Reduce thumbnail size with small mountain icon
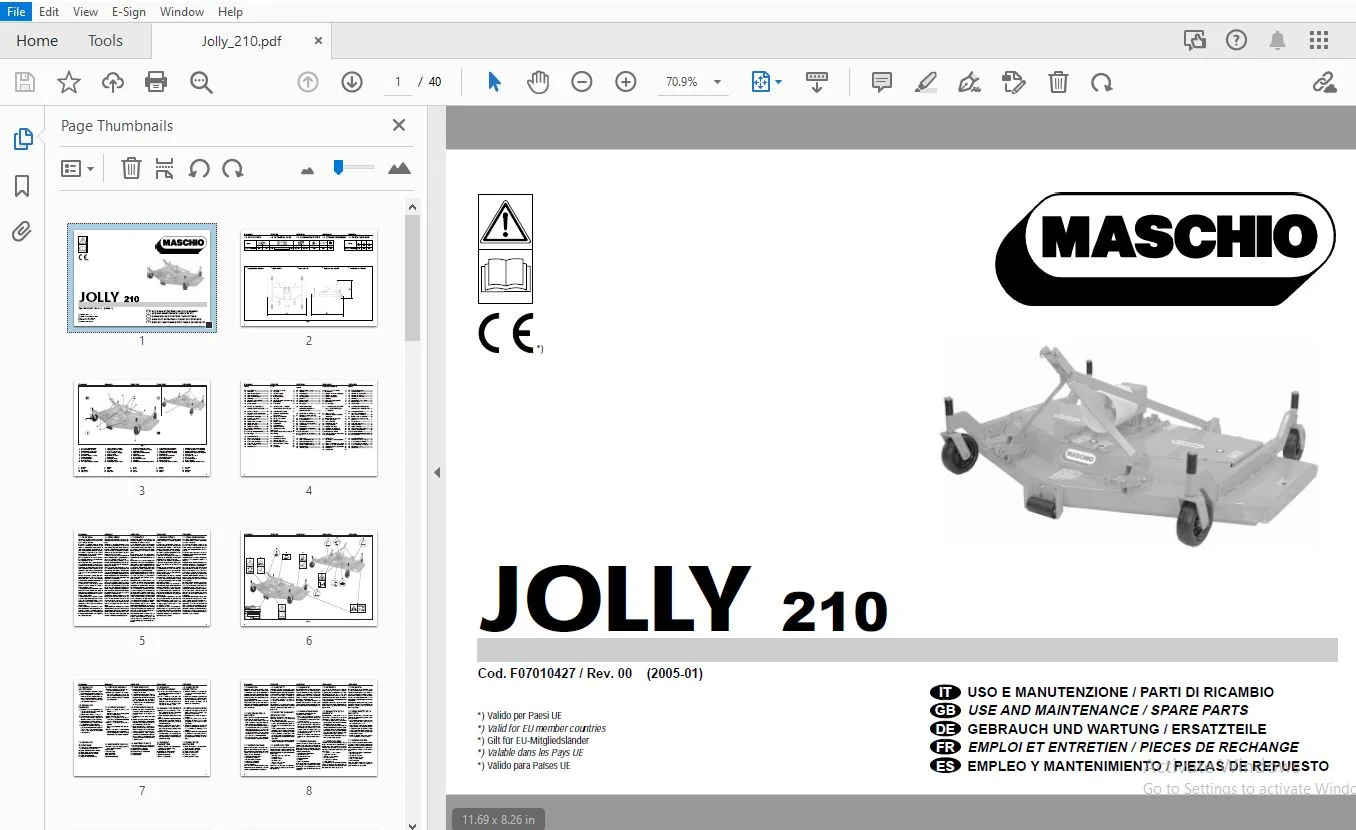The height and width of the screenshot is (830, 1356). (x=307, y=170)
